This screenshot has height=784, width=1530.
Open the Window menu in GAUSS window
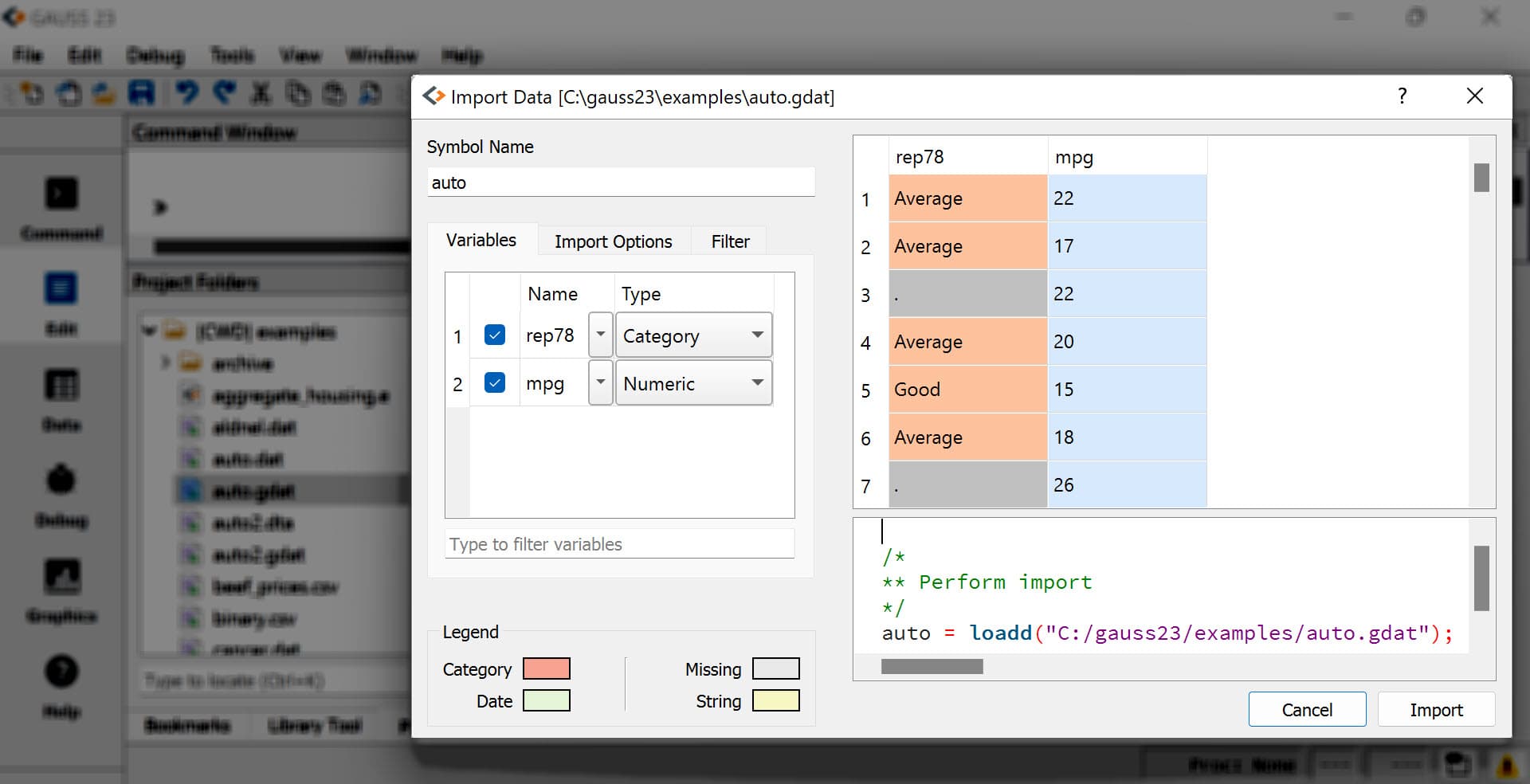click(382, 55)
